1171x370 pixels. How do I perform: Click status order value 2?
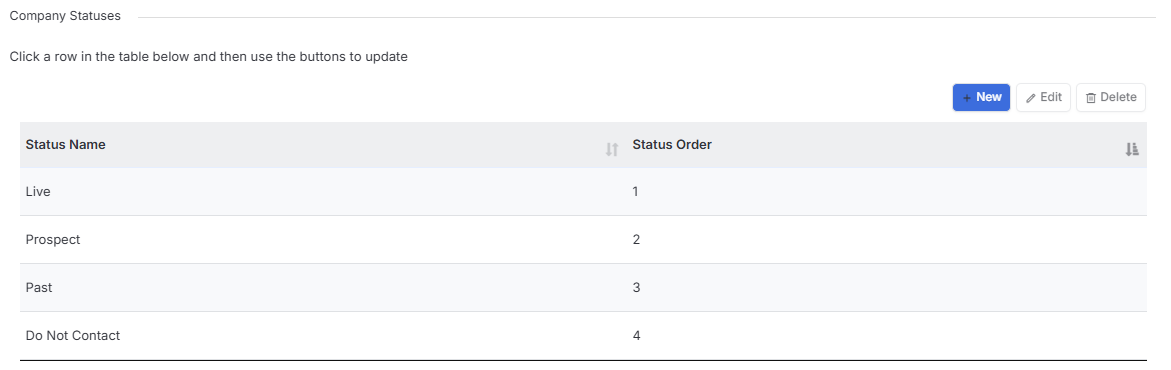click(x=636, y=239)
